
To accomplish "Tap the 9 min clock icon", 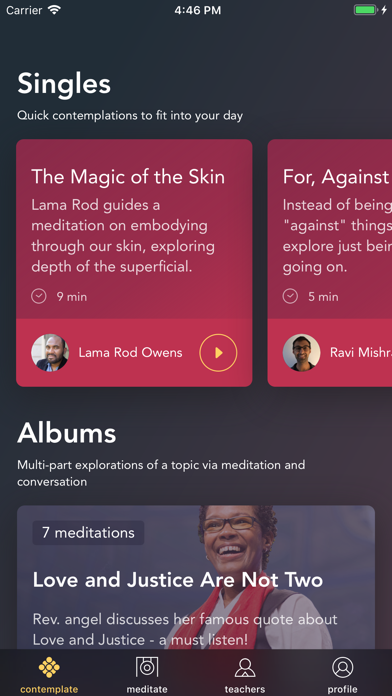I will coord(39,296).
